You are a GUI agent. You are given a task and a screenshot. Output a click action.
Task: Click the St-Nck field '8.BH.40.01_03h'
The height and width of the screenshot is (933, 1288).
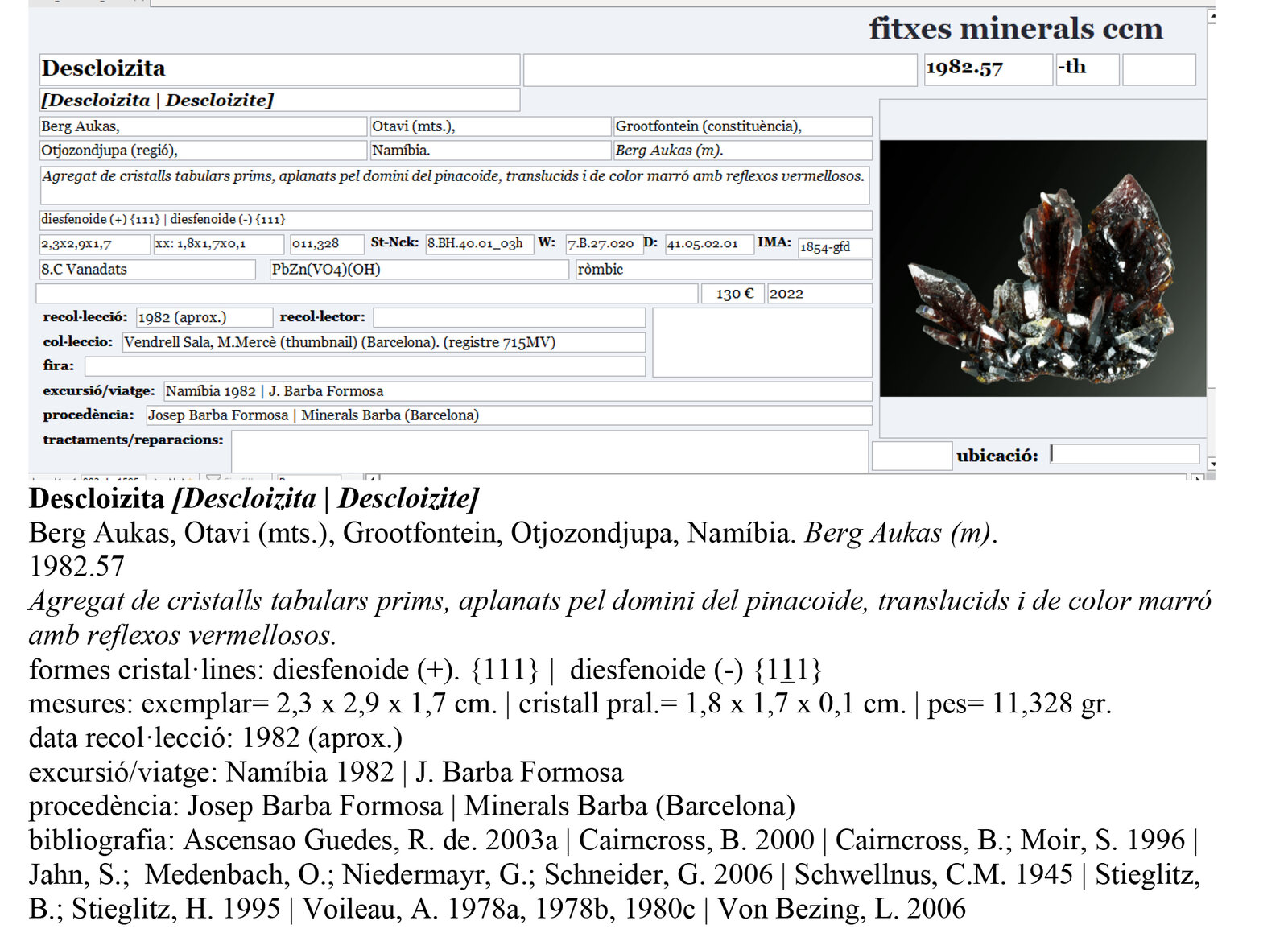tap(479, 244)
